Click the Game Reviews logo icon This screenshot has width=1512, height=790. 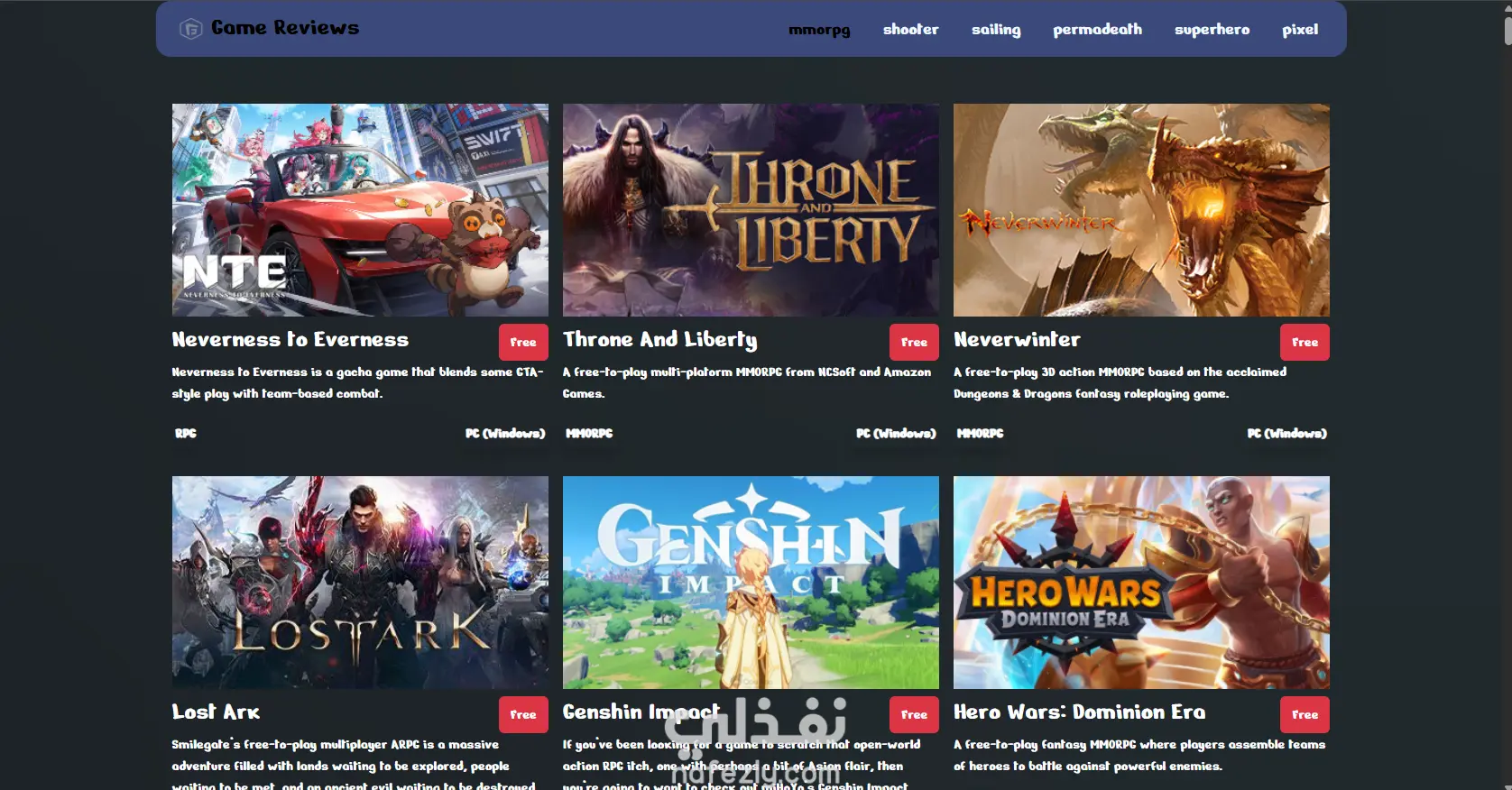190,29
